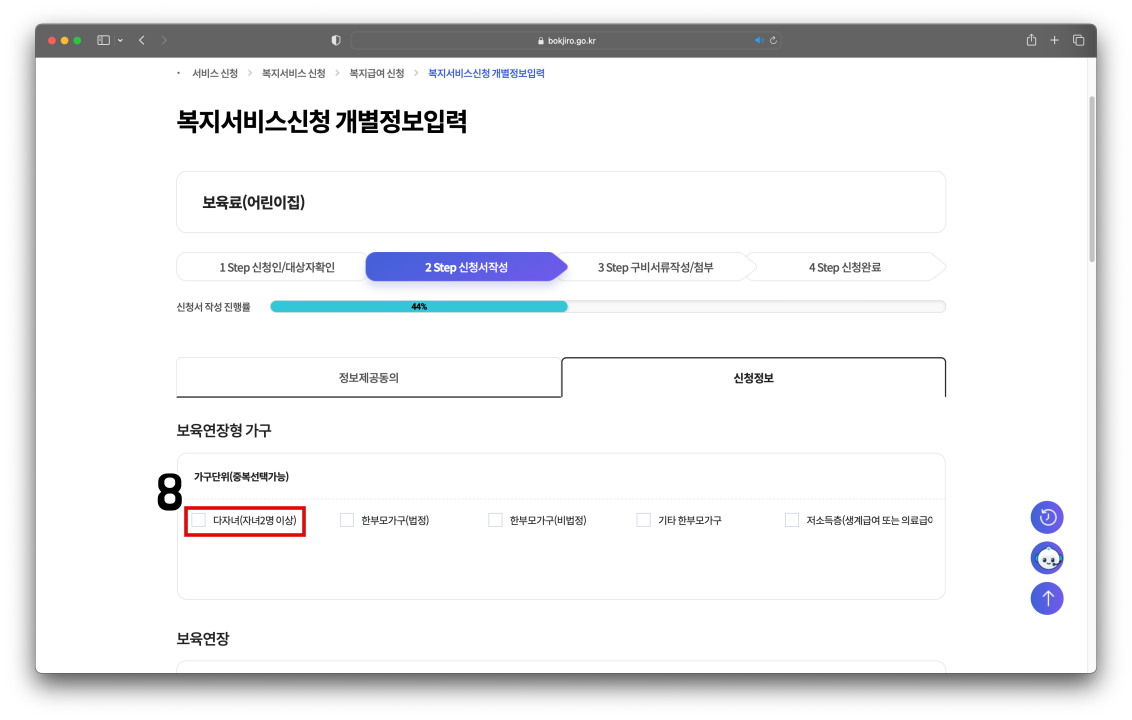1132x720 pixels.
Task: Expand the sidebar options chevron
Action: click(122, 40)
